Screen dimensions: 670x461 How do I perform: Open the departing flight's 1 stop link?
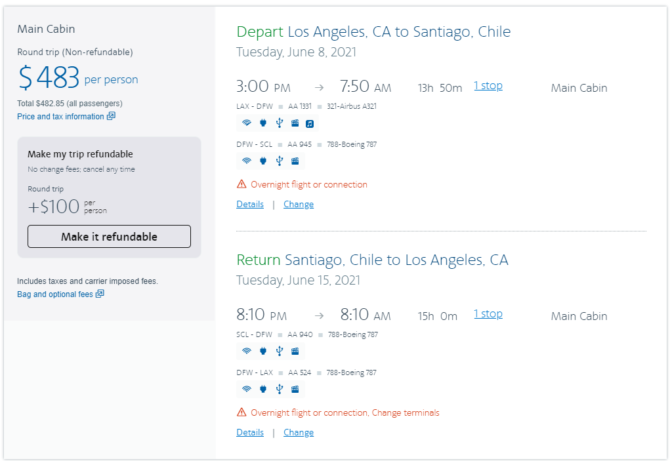tap(488, 86)
